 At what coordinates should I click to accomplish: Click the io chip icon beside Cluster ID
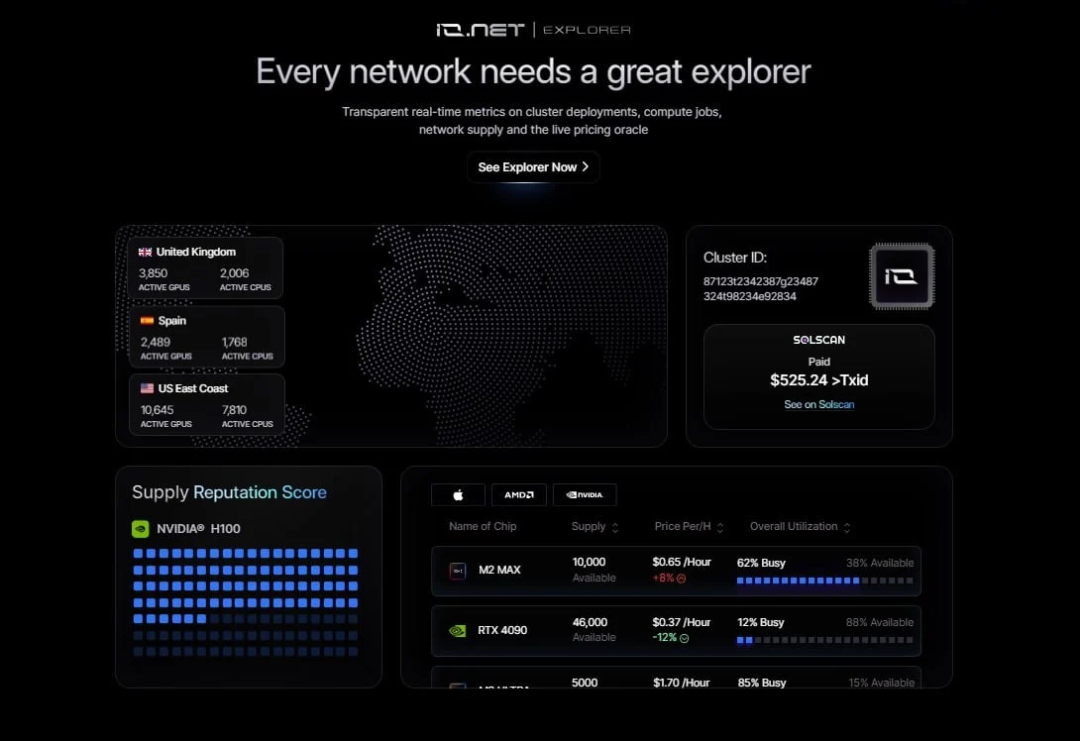pyautogui.click(x=902, y=276)
